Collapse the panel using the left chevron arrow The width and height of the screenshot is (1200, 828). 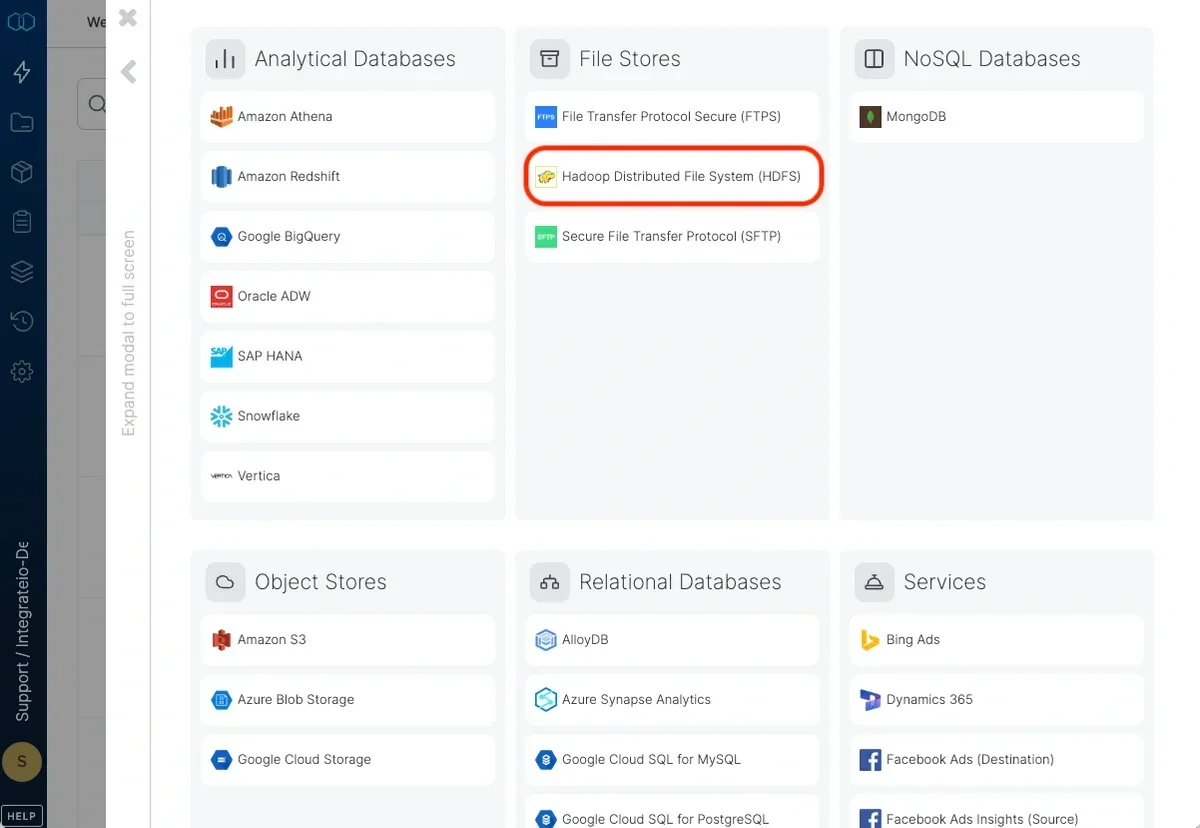coord(128,71)
